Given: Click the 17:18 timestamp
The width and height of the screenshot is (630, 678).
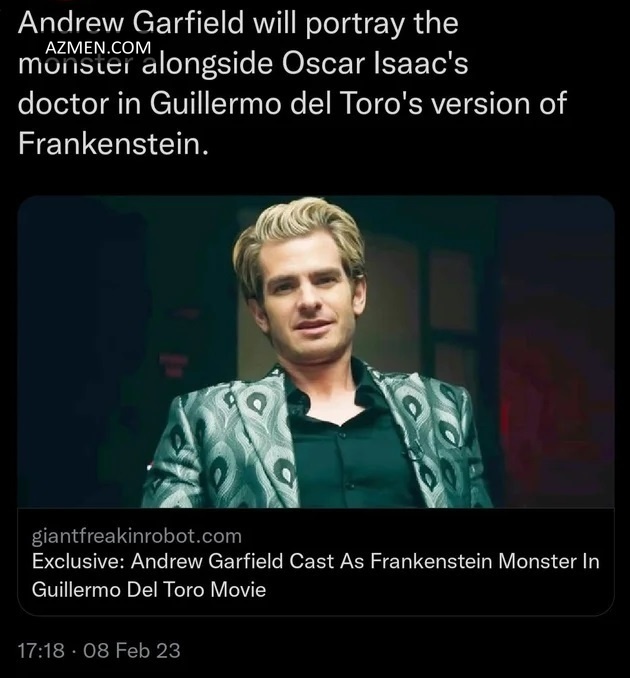Looking at the screenshot, I should point(41,651).
